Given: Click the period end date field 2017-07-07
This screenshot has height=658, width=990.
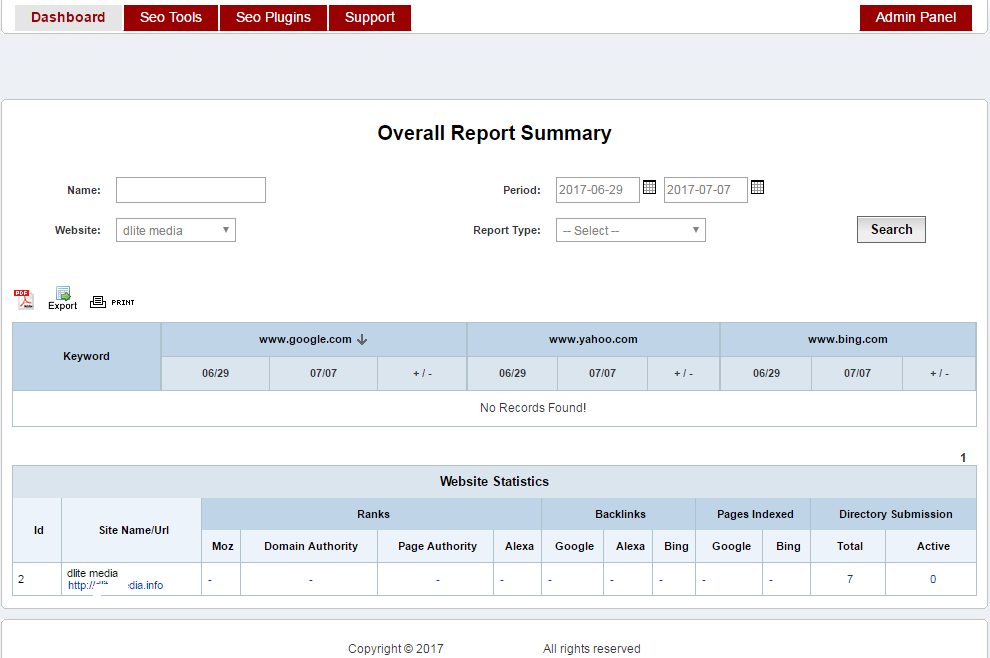Looking at the screenshot, I should tap(705, 190).
